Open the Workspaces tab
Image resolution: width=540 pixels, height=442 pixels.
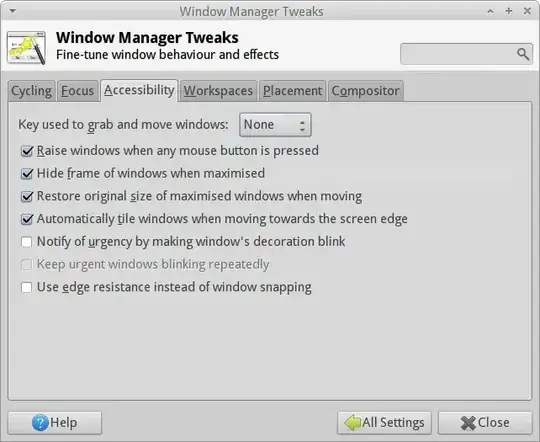point(218,91)
